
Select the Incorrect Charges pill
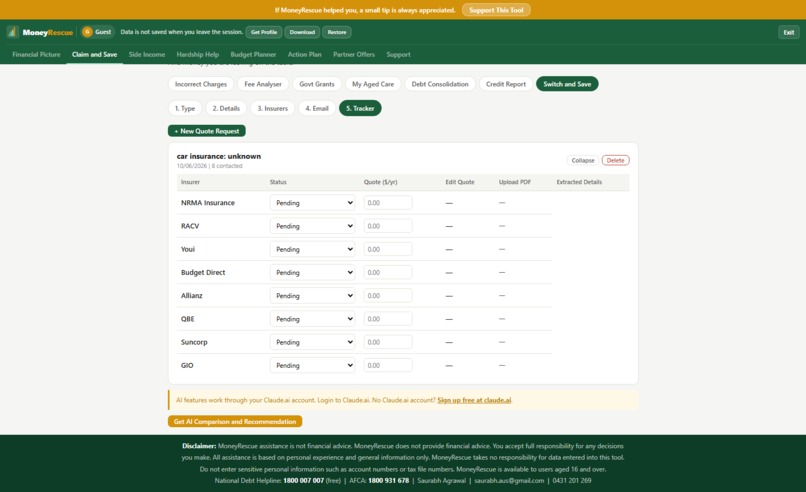[201, 84]
